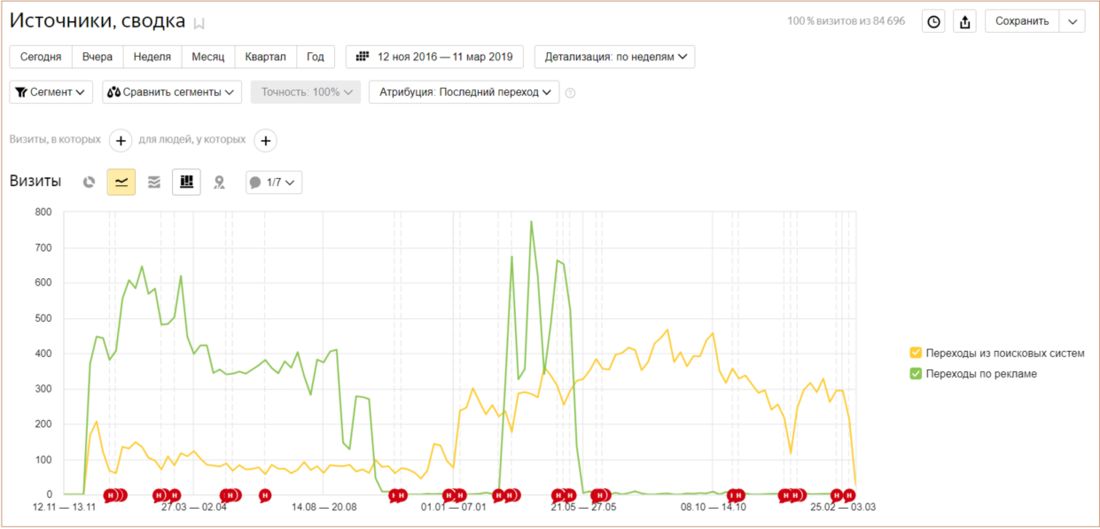Choose the Год period

tap(315, 57)
